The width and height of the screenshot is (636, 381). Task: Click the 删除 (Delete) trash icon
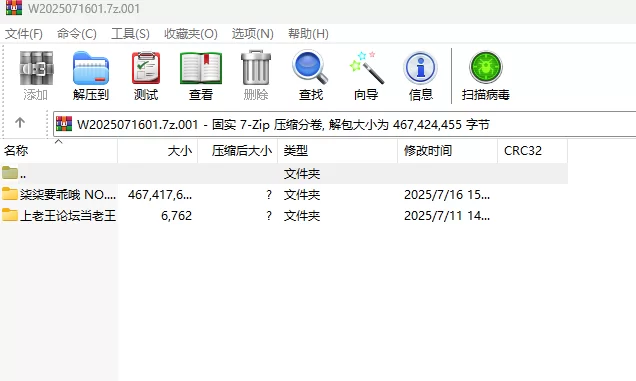256,67
